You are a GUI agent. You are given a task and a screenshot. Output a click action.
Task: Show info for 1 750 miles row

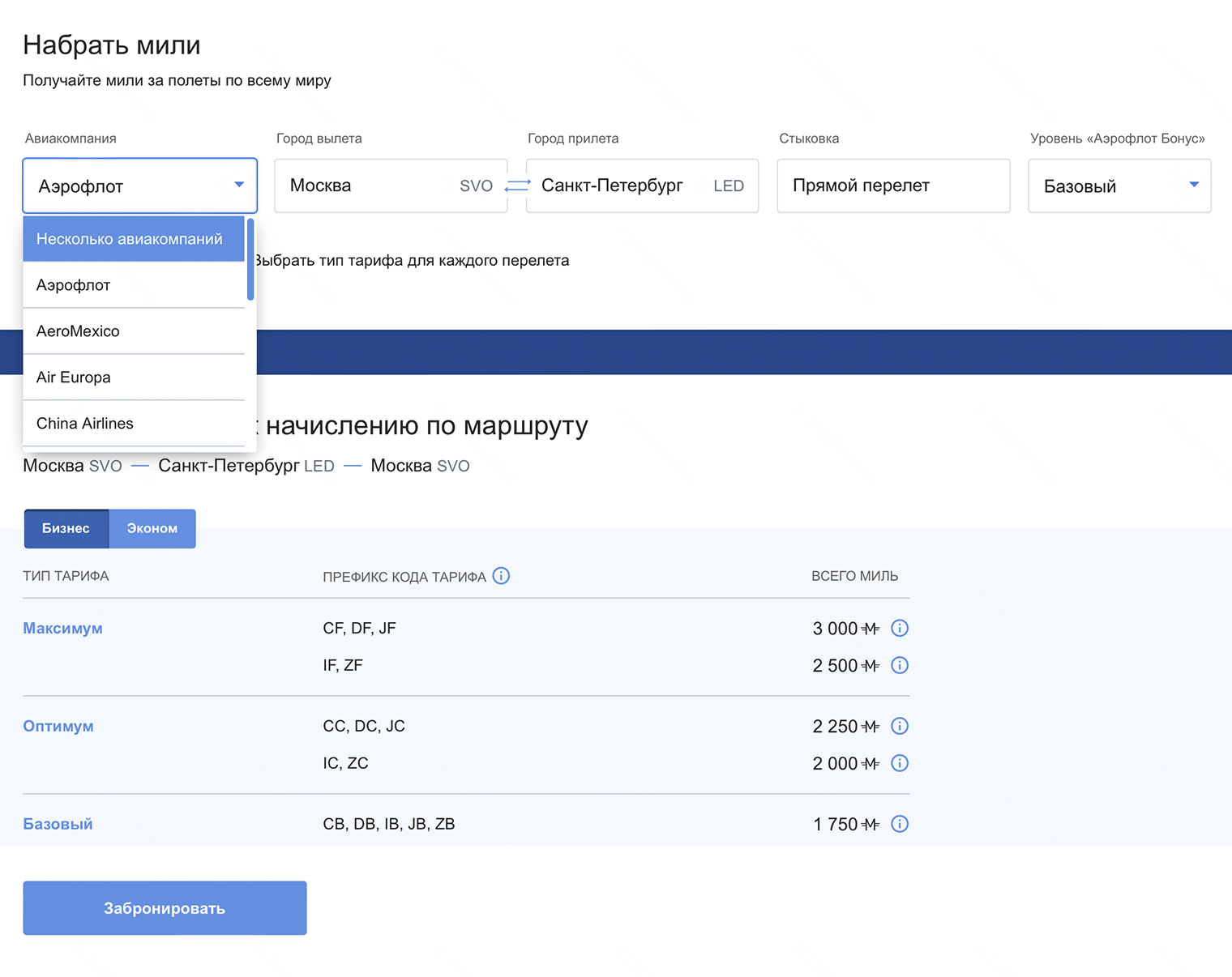coord(900,824)
